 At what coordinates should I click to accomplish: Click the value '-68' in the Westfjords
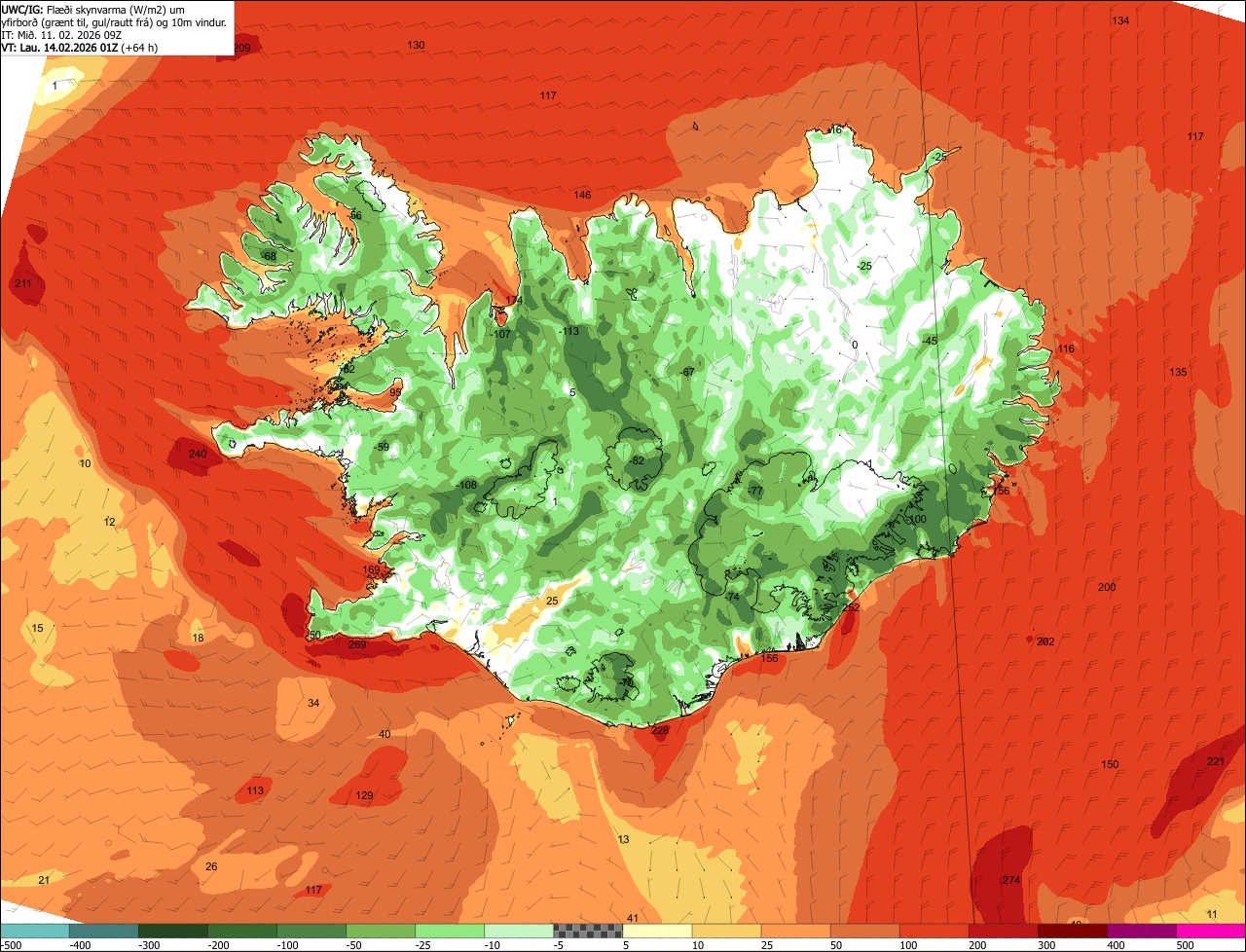(268, 256)
